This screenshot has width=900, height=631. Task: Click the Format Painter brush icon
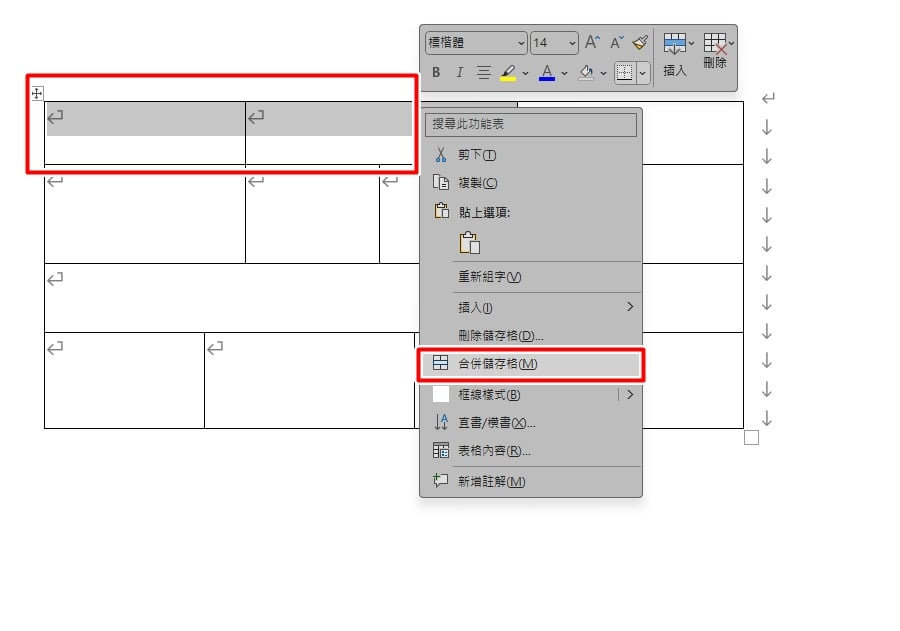(640, 42)
